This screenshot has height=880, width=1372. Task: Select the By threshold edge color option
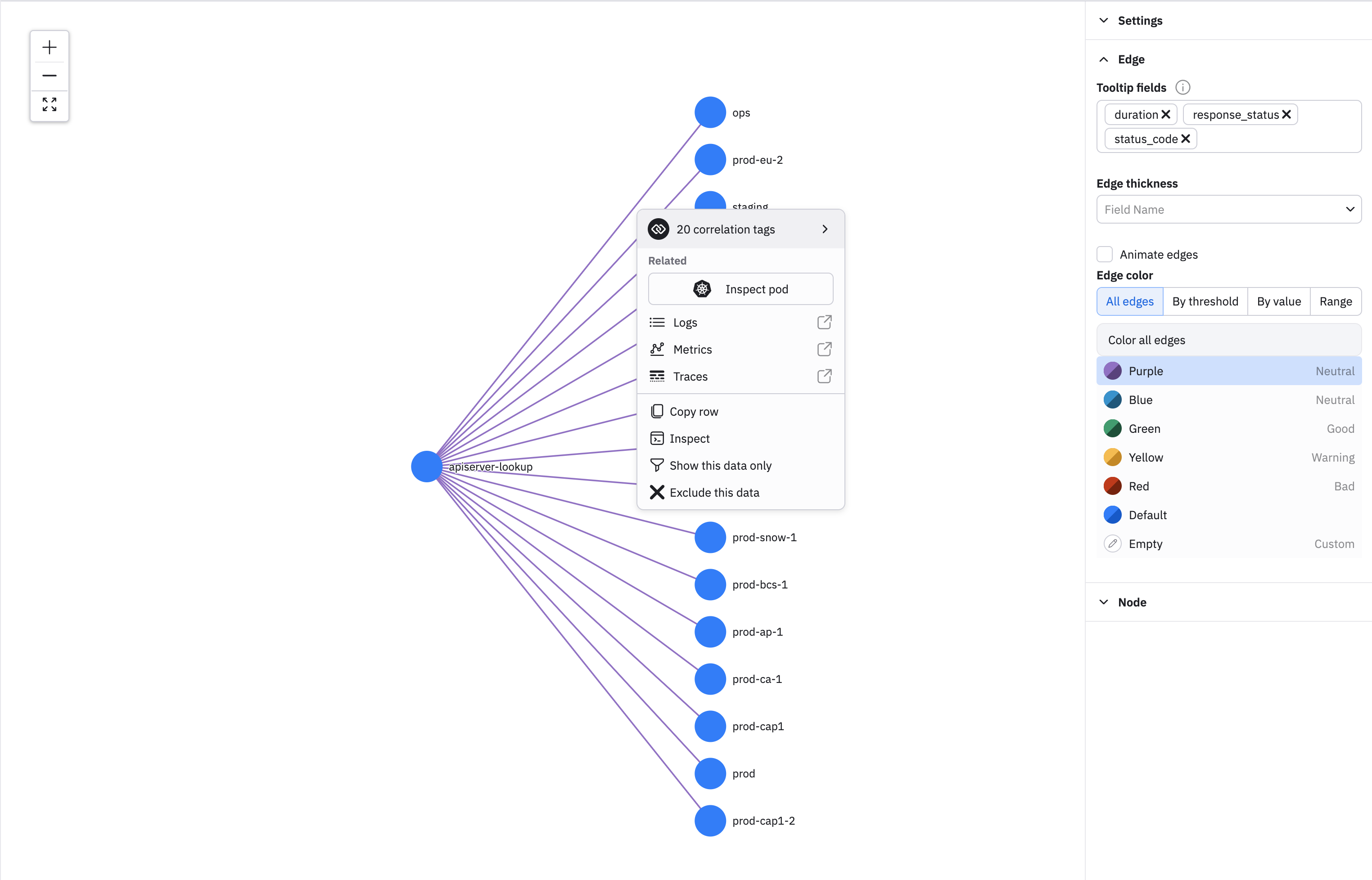pyautogui.click(x=1205, y=301)
